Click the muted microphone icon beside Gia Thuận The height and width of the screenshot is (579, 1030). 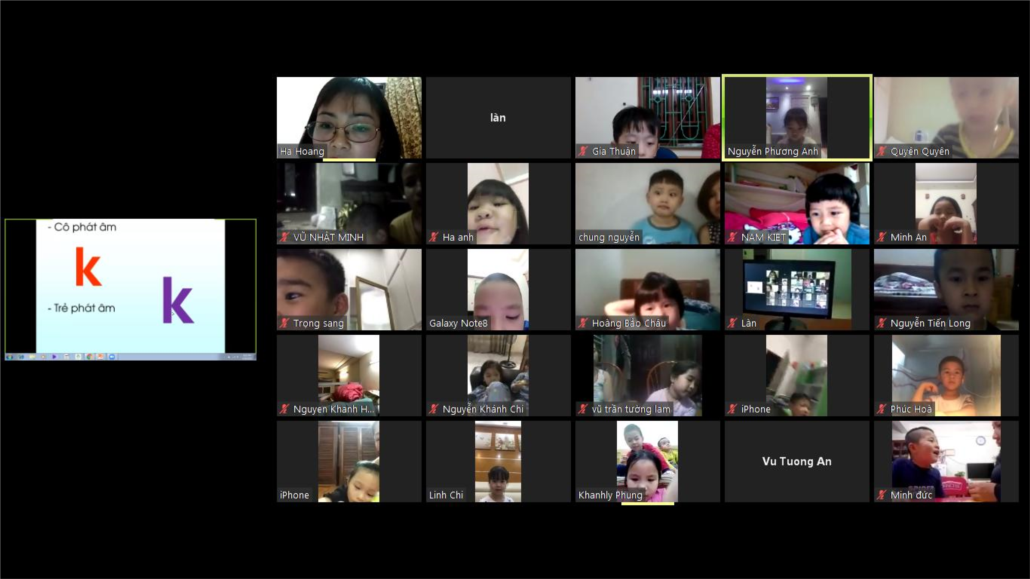[x=583, y=152]
